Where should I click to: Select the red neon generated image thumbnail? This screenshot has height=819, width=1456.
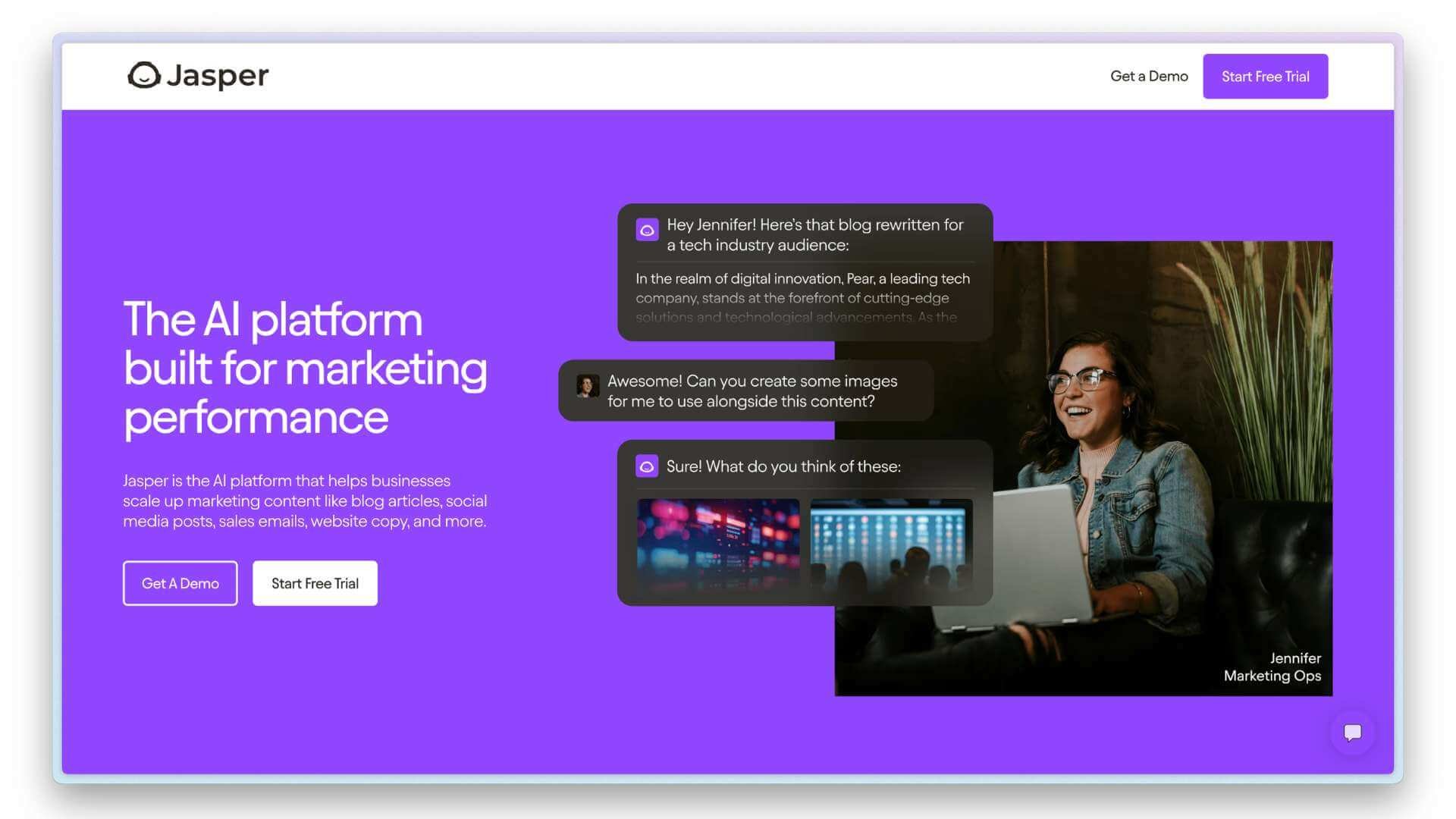[x=718, y=544]
